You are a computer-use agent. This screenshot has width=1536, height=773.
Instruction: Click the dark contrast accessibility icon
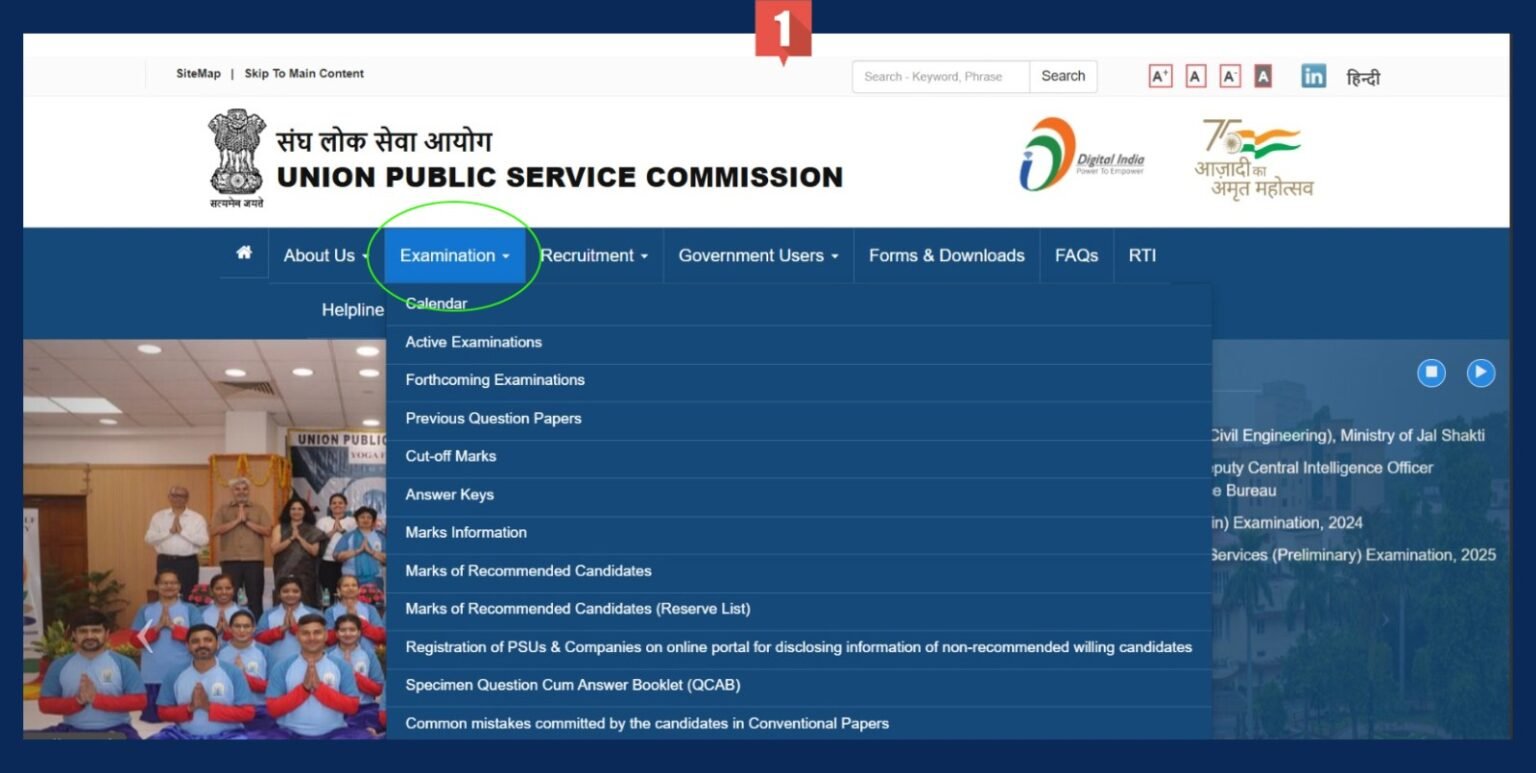pos(1263,75)
